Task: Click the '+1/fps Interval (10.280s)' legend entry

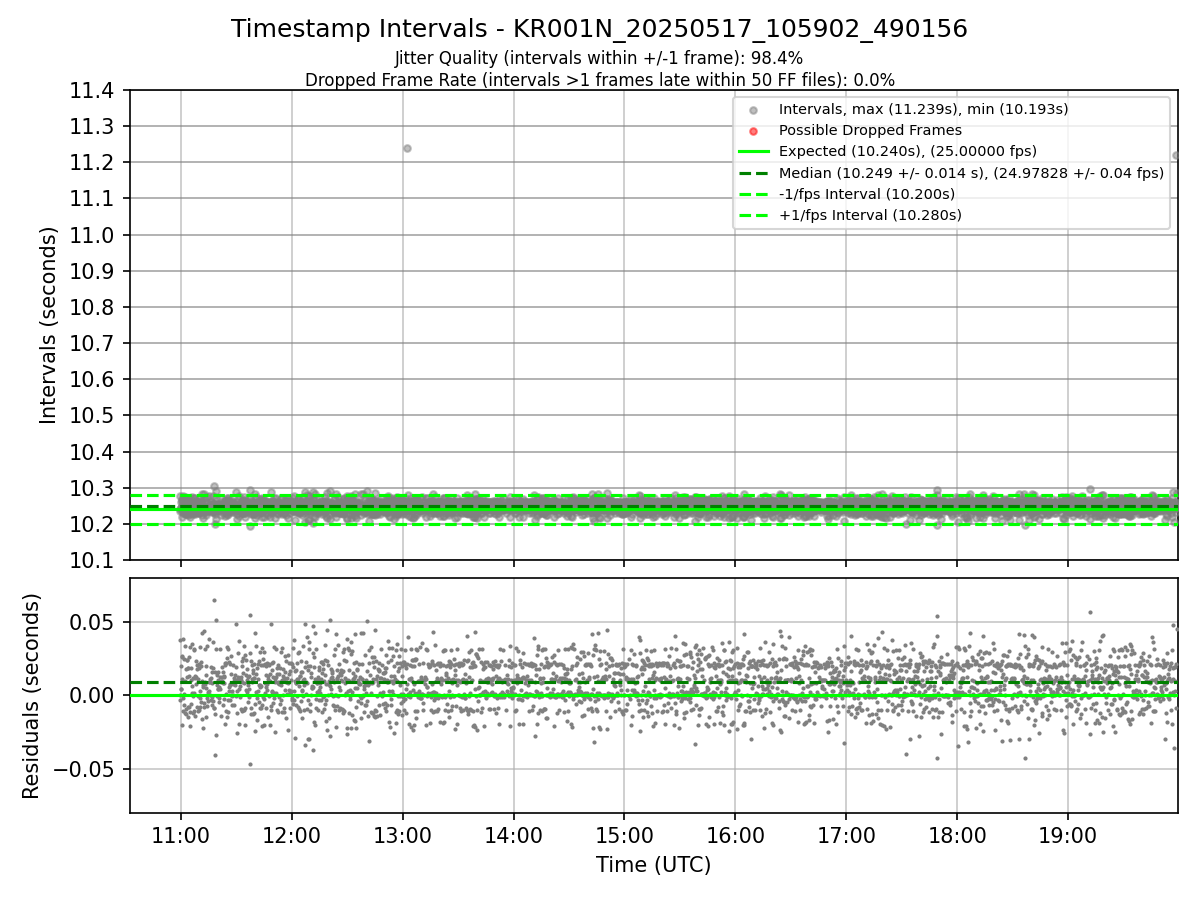Action: tap(870, 214)
